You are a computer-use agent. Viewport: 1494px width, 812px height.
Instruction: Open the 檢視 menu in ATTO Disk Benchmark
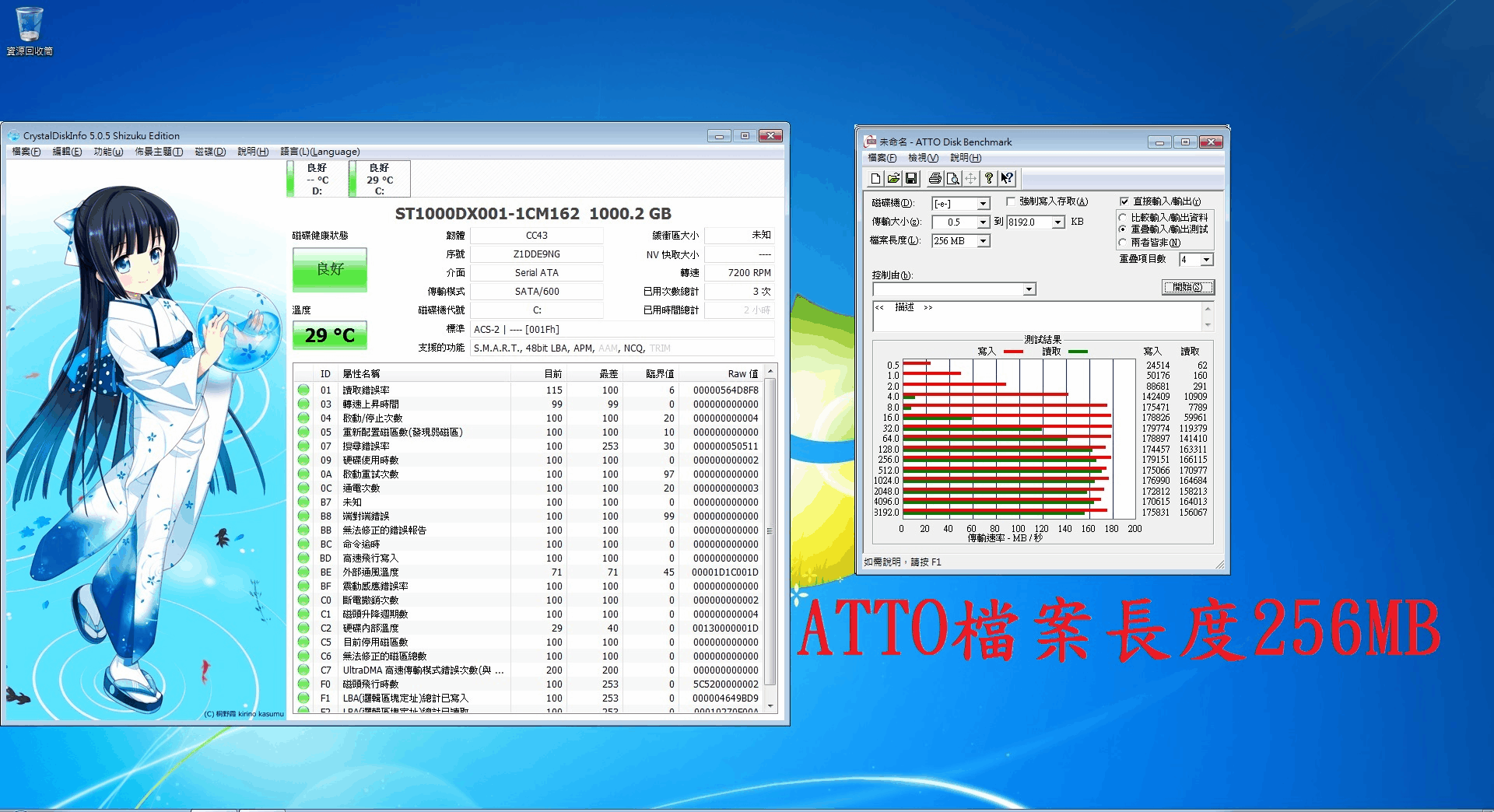pyautogui.click(x=923, y=158)
